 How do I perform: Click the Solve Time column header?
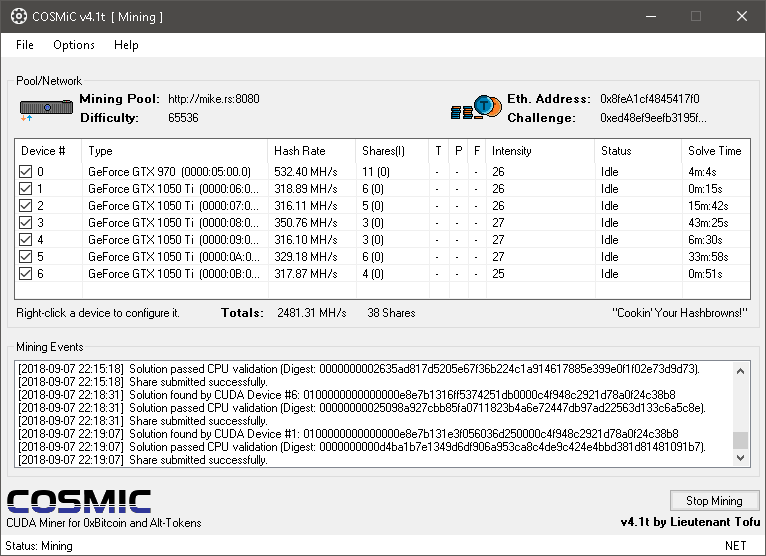(x=716, y=151)
